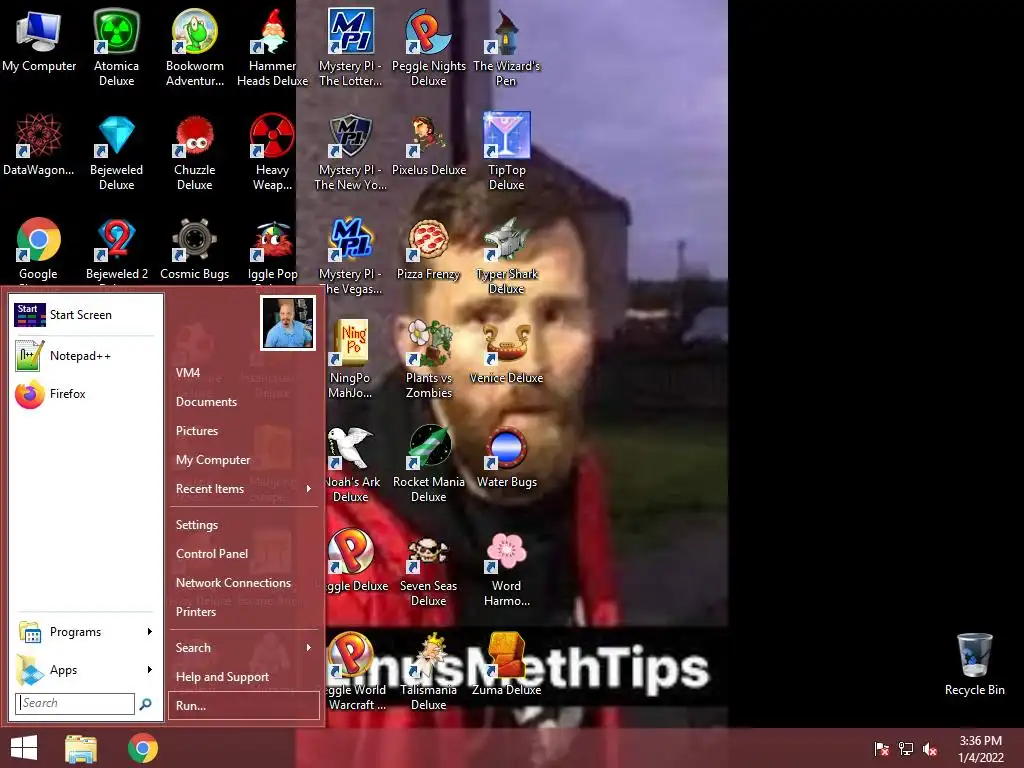Screen dimensions: 1024x768
Task: Click Run... in Start menu
Action: click(244, 705)
